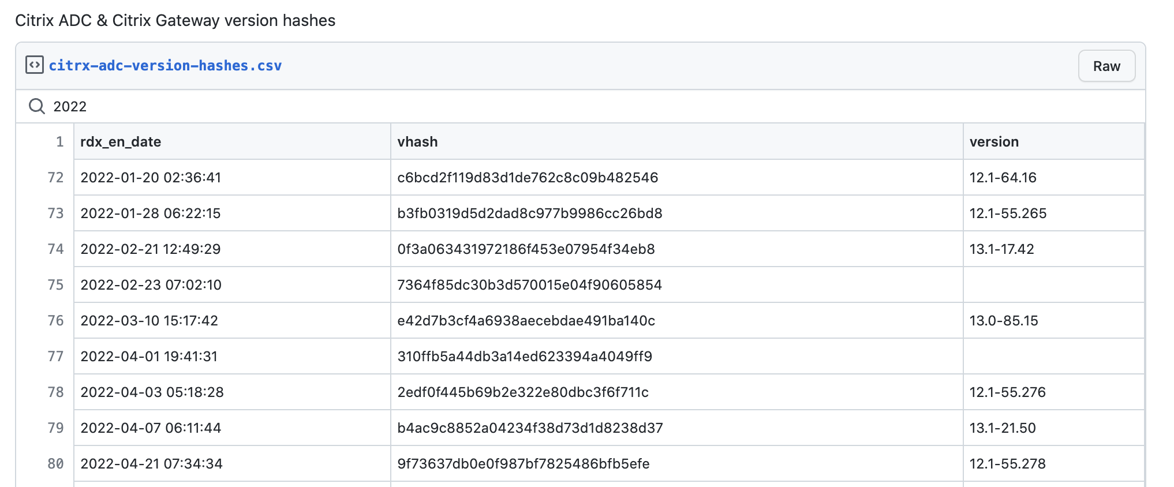
Task: Click line number 79
Action: (x=56, y=428)
